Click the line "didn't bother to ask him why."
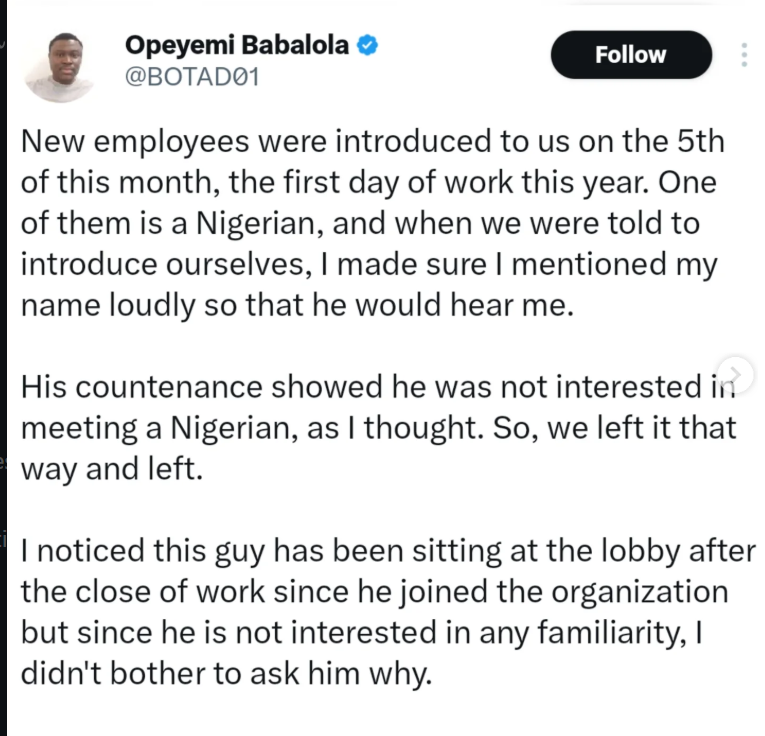765x736 pixels. (x=226, y=675)
